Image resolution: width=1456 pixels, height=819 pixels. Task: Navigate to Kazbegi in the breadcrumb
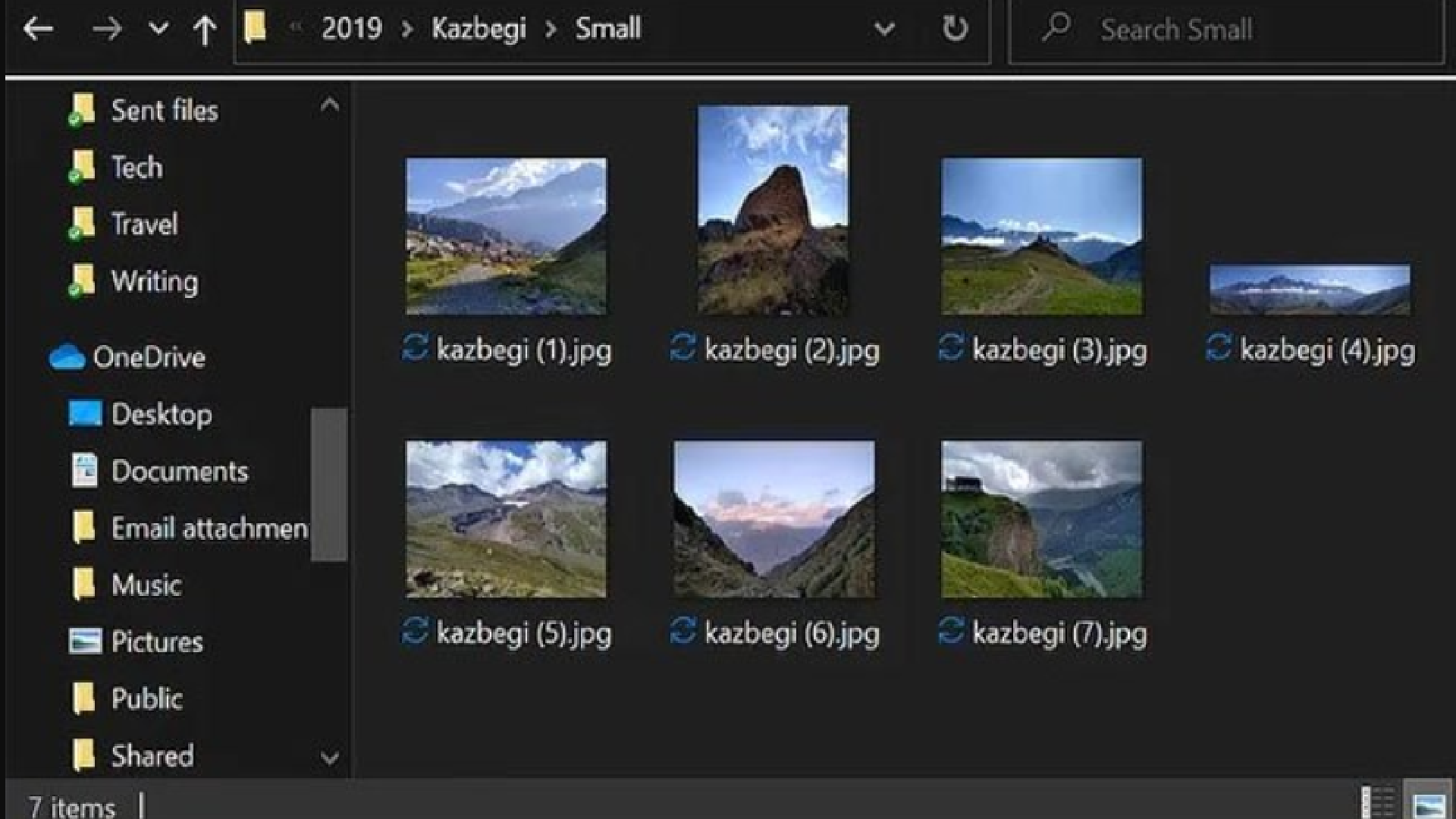[479, 29]
